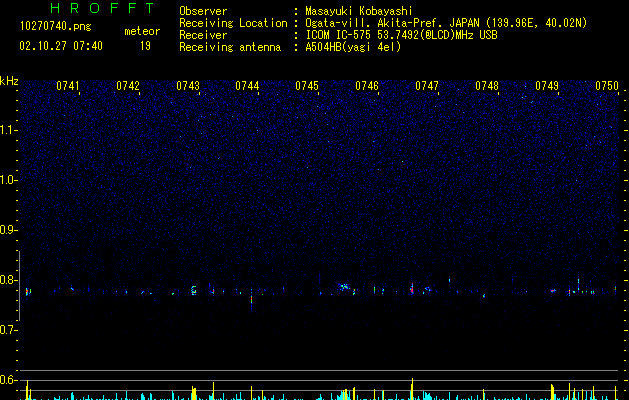Image resolution: width=629 pixels, height=400 pixels.
Task: Click the 0750 time marker
Action: coord(607,86)
